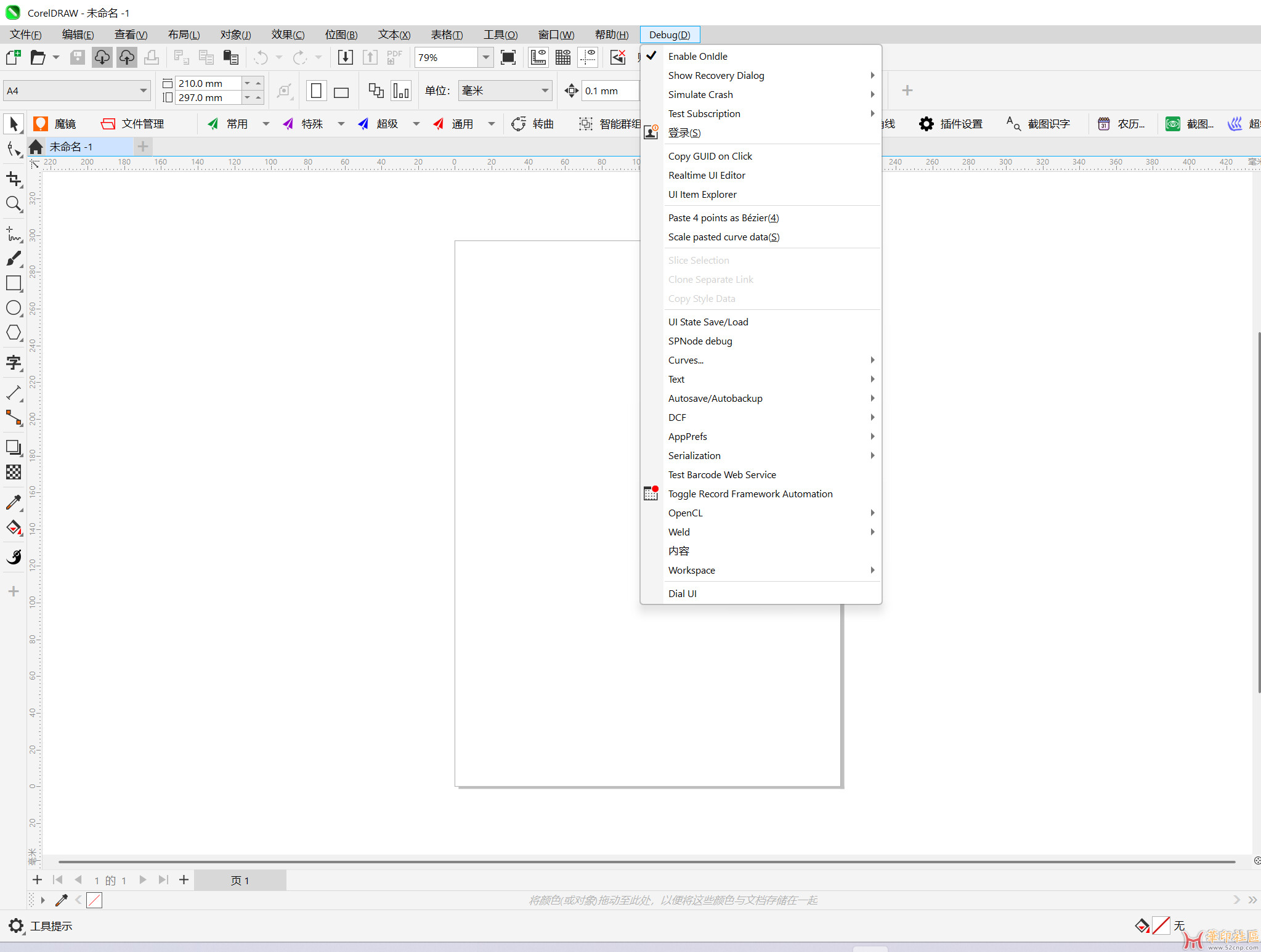
Task: Switch page to landscape orientation
Action: coord(341,92)
